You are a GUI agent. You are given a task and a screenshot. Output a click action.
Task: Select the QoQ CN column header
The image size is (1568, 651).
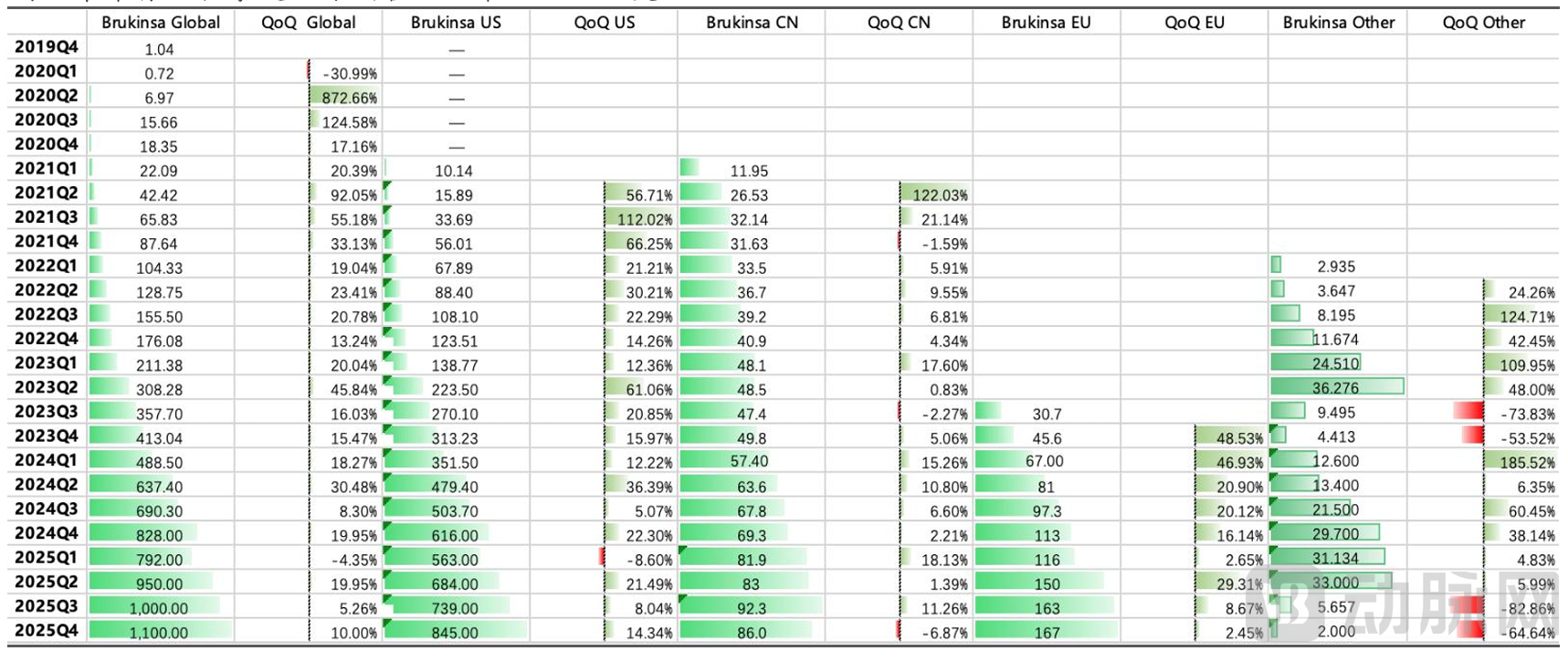899,23
